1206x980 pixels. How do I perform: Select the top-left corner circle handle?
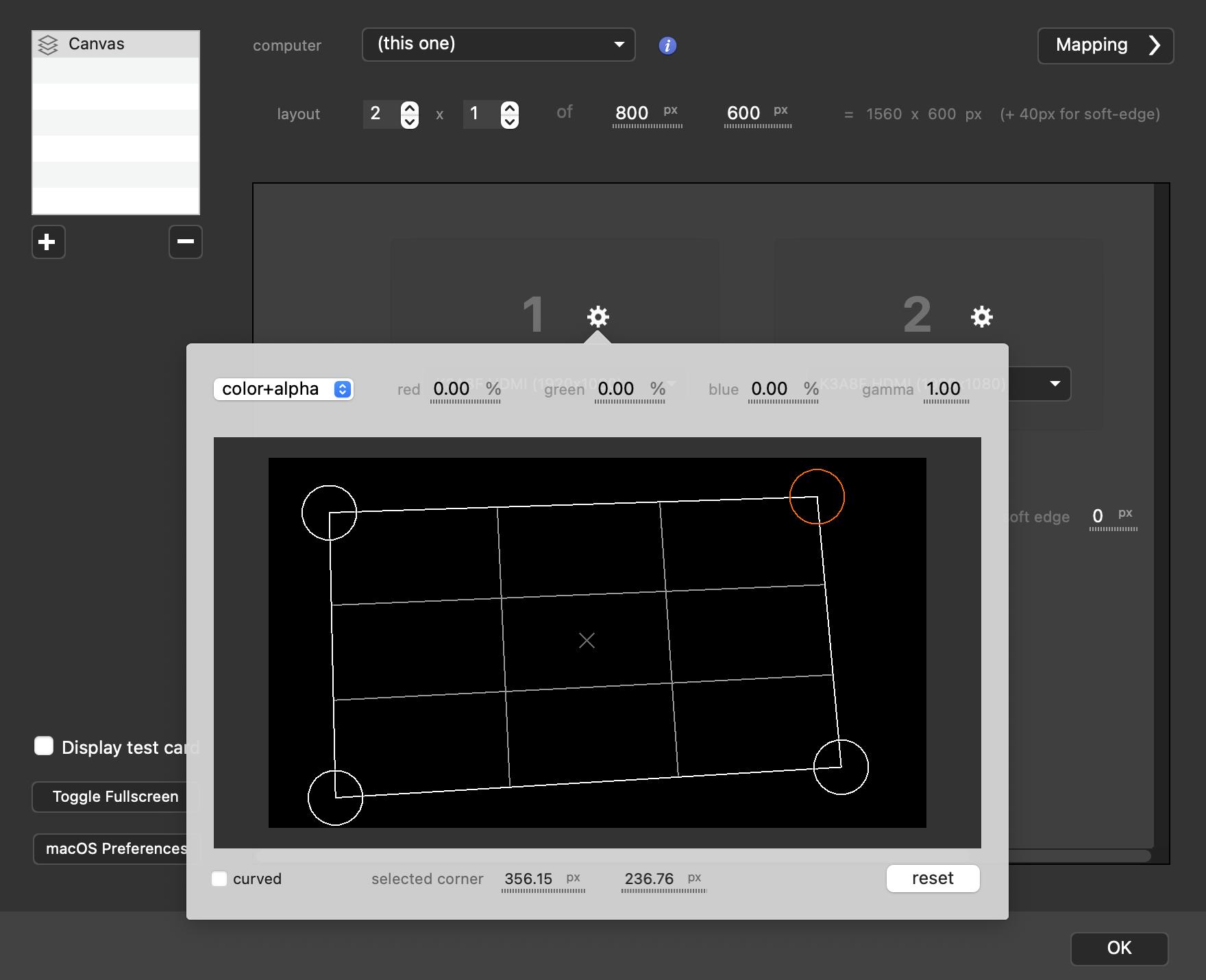pos(330,513)
